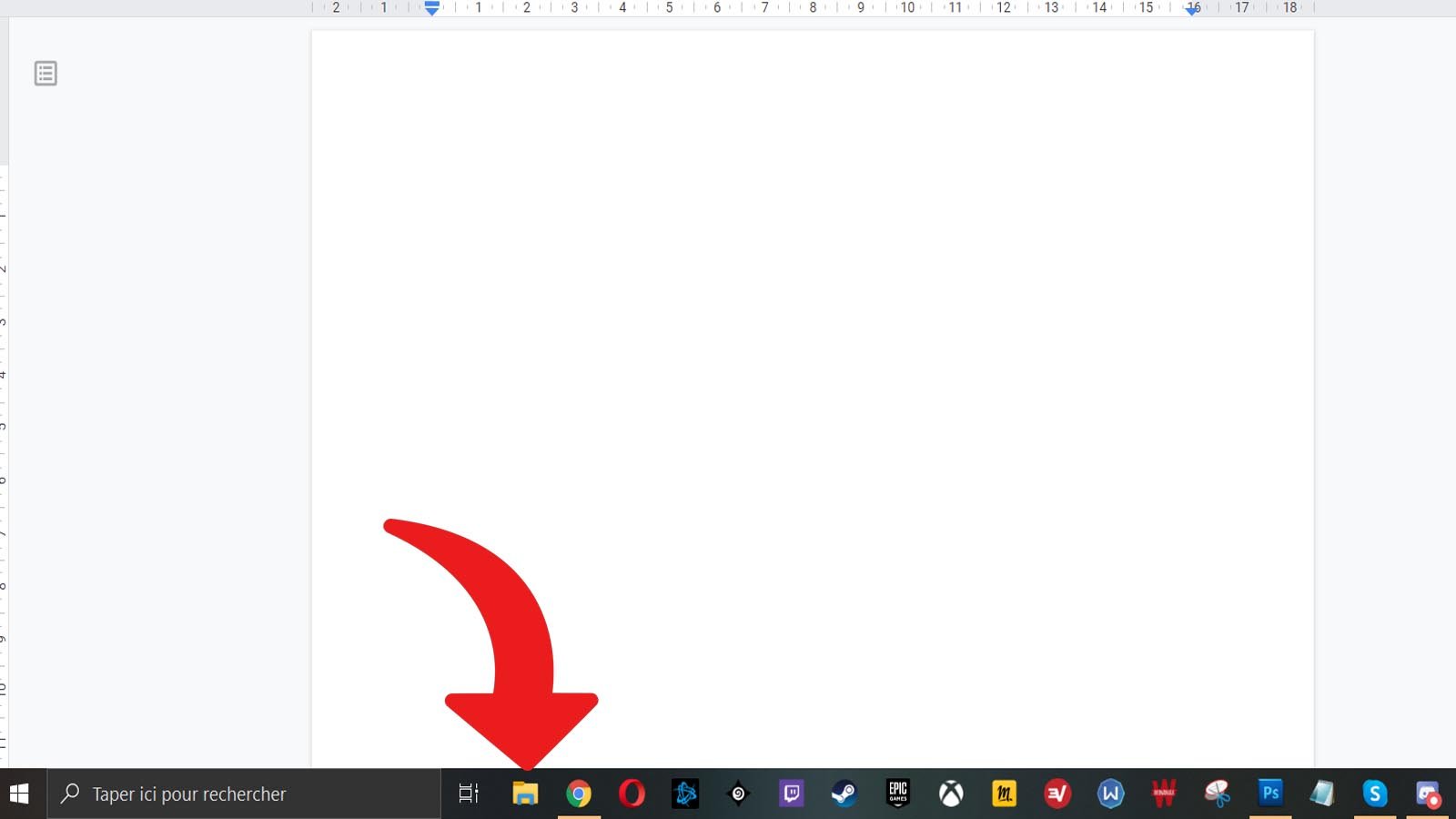Show the document outline panel
The width and height of the screenshot is (1456, 819).
tap(45, 73)
